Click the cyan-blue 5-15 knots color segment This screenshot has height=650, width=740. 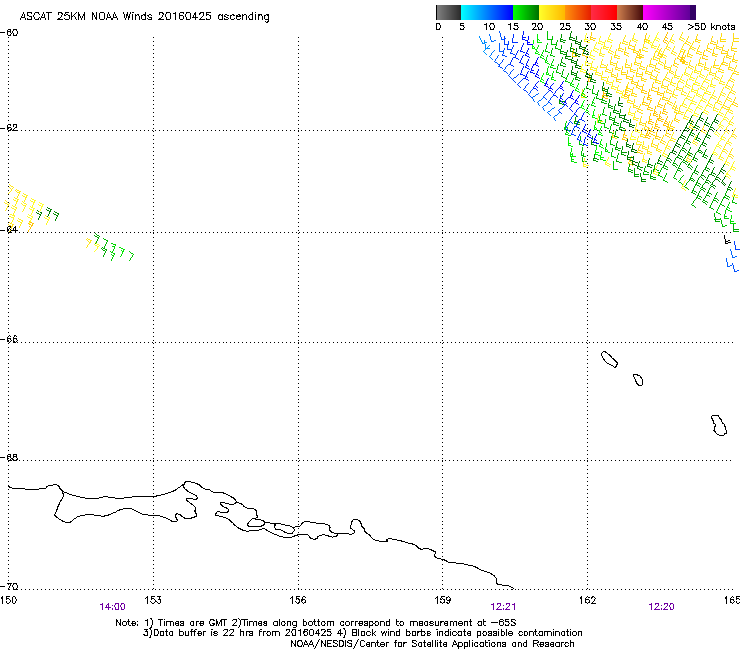point(487,12)
